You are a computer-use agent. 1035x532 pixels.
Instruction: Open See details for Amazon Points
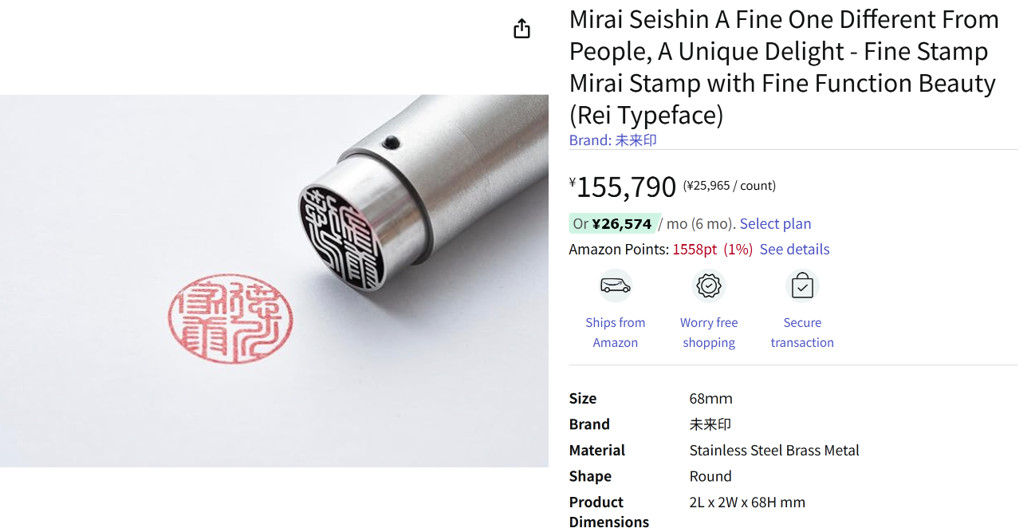[794, 250]
